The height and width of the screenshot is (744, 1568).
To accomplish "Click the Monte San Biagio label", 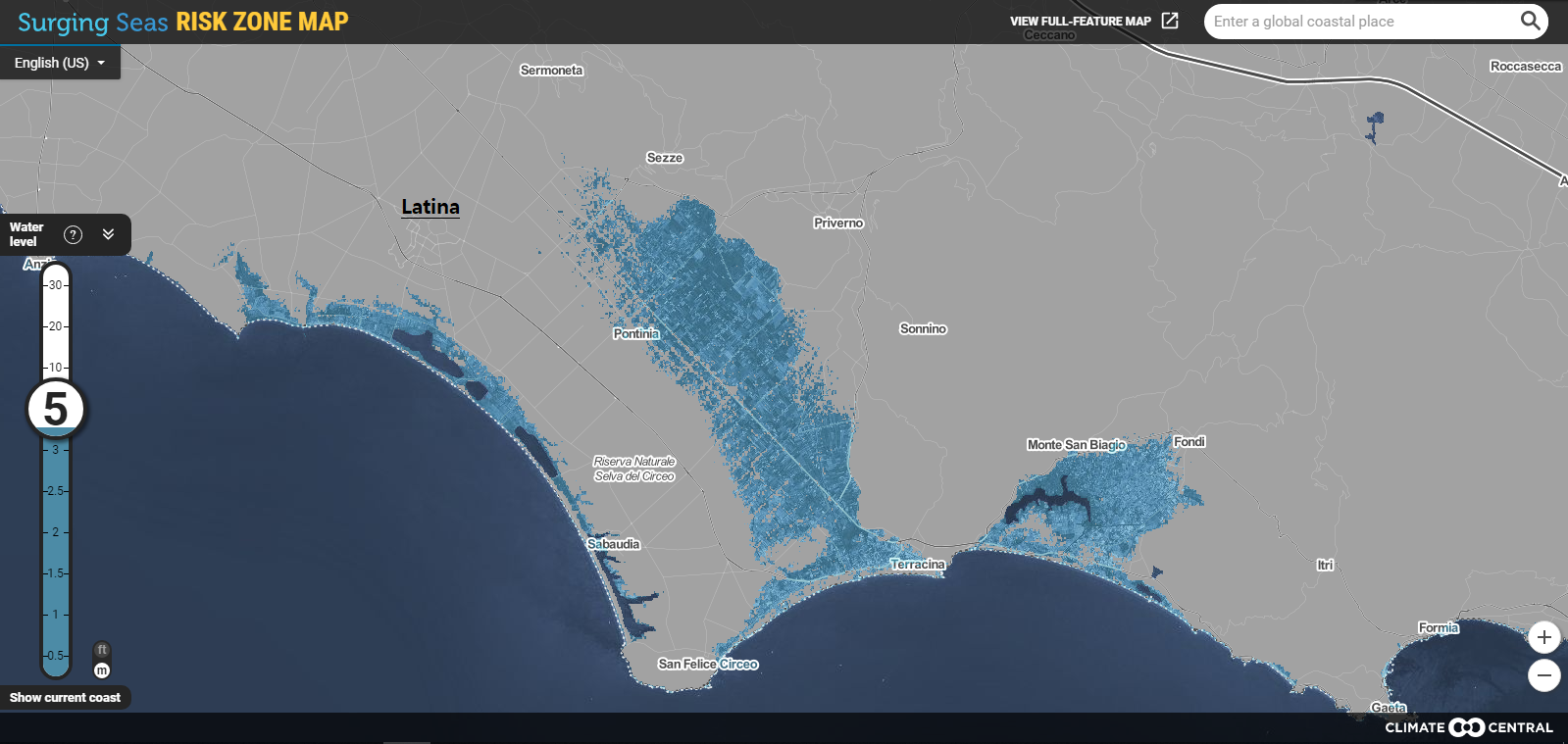I will (1077, 445).
